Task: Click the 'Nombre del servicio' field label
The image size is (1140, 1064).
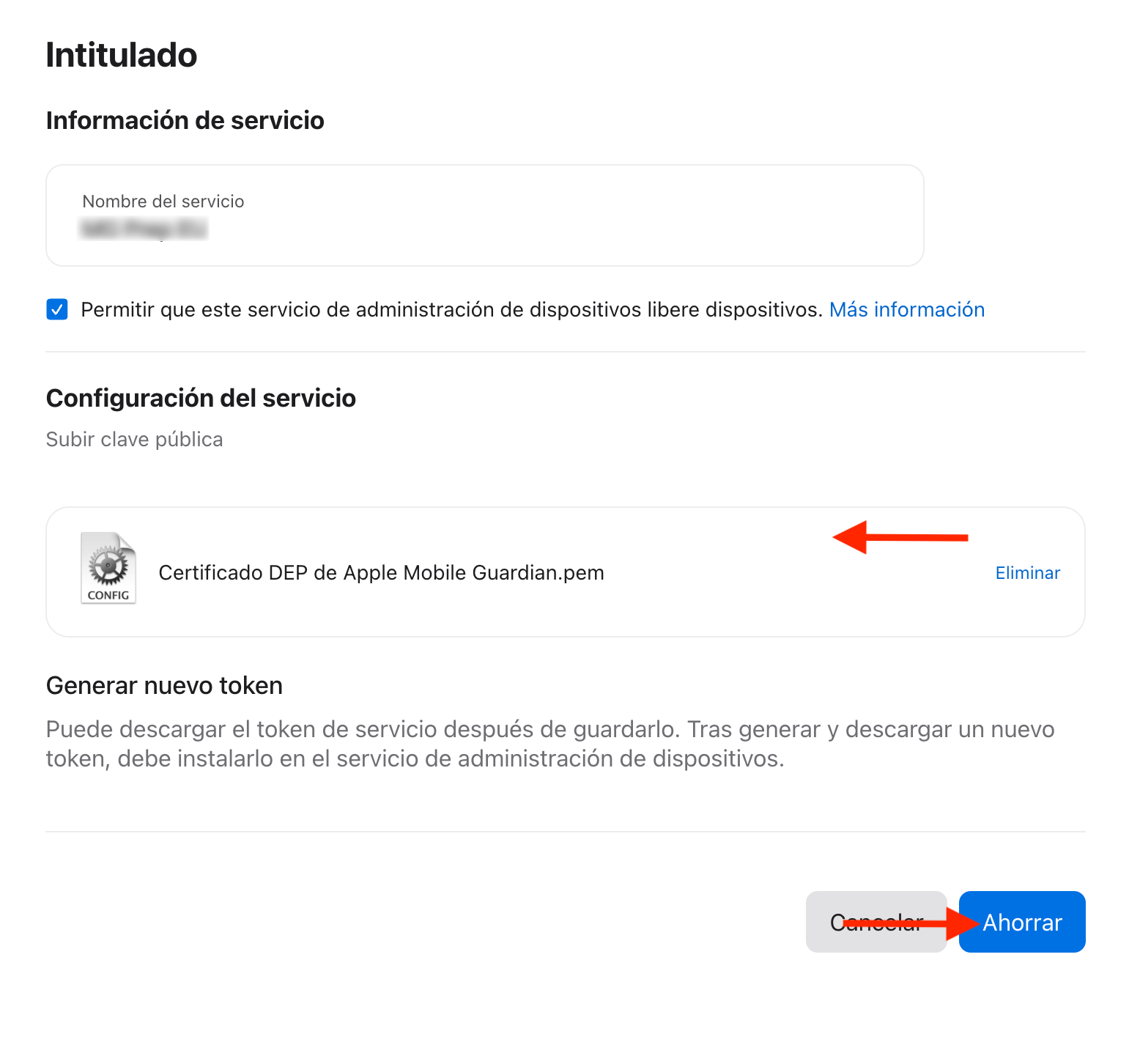Action: [x=163, y=202]
